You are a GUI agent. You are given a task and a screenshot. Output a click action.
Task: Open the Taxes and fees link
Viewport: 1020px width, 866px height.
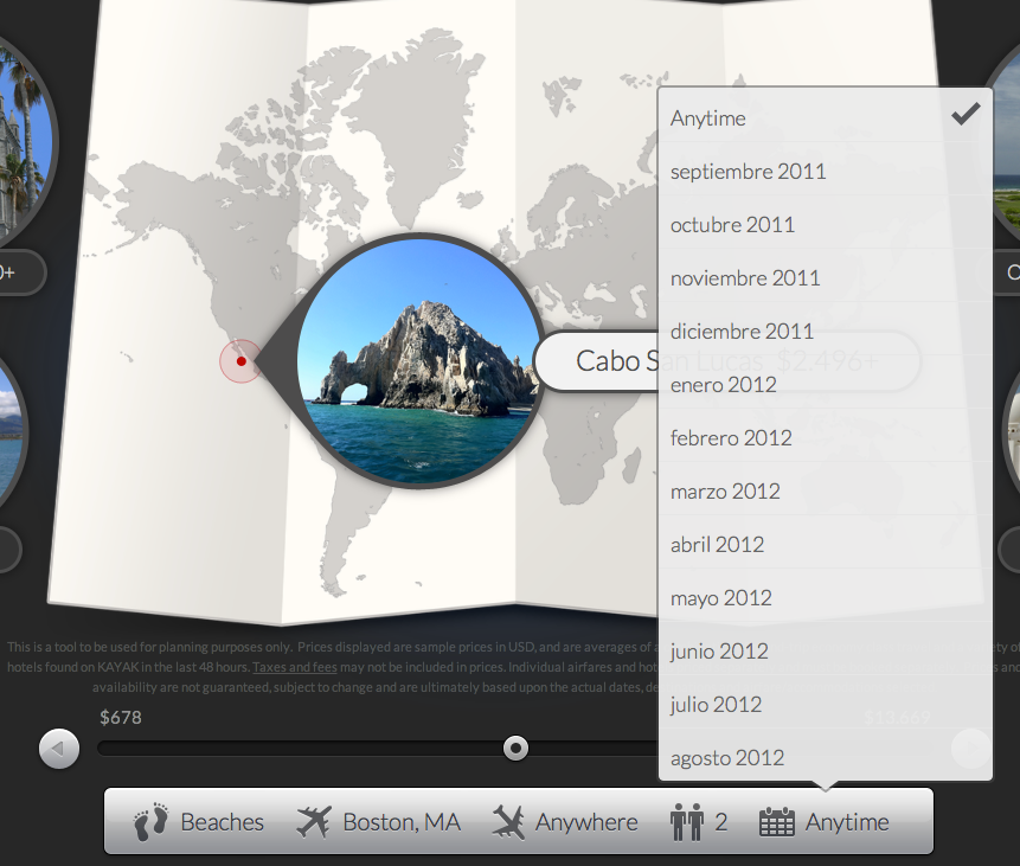point(295,667)
